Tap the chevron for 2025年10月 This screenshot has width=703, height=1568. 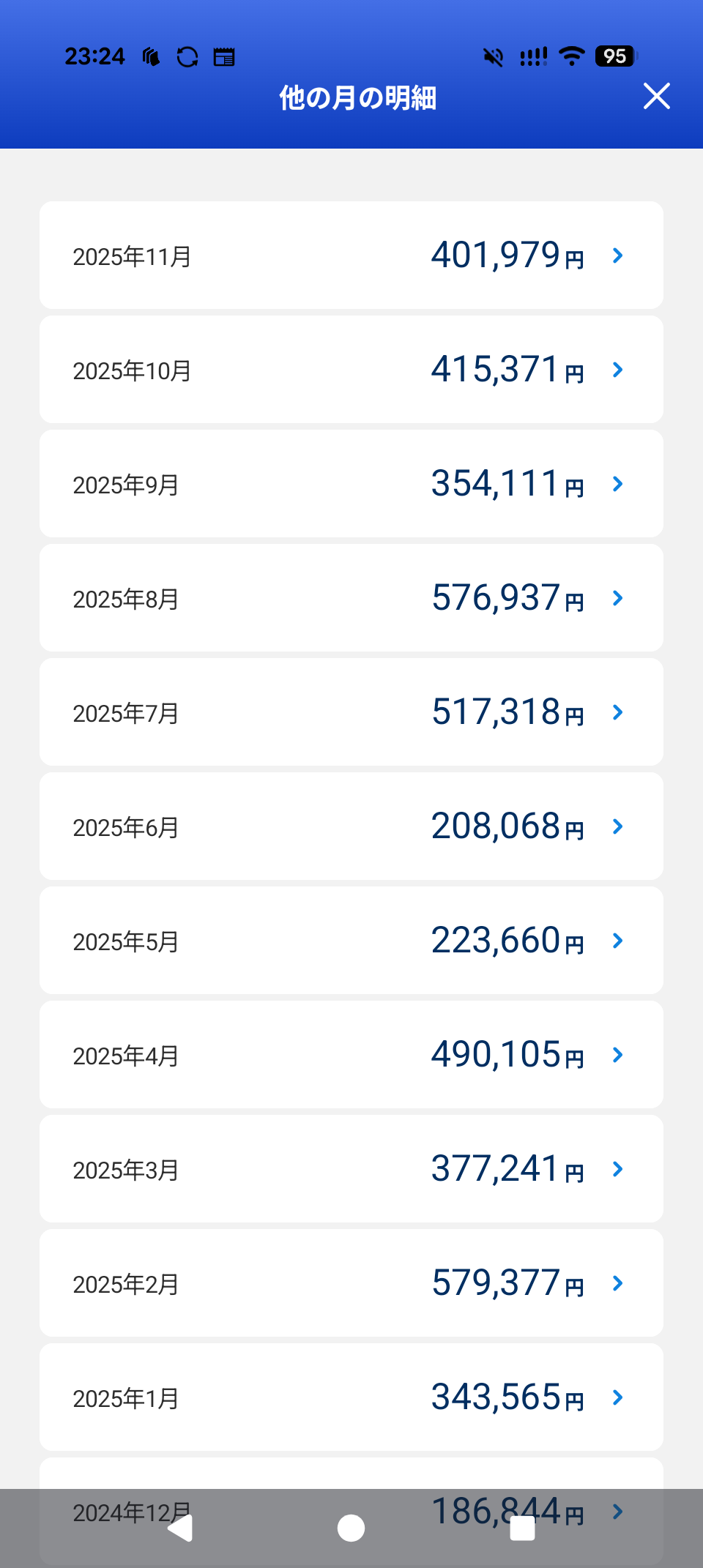pyautogui.click(x=617, y=370)
